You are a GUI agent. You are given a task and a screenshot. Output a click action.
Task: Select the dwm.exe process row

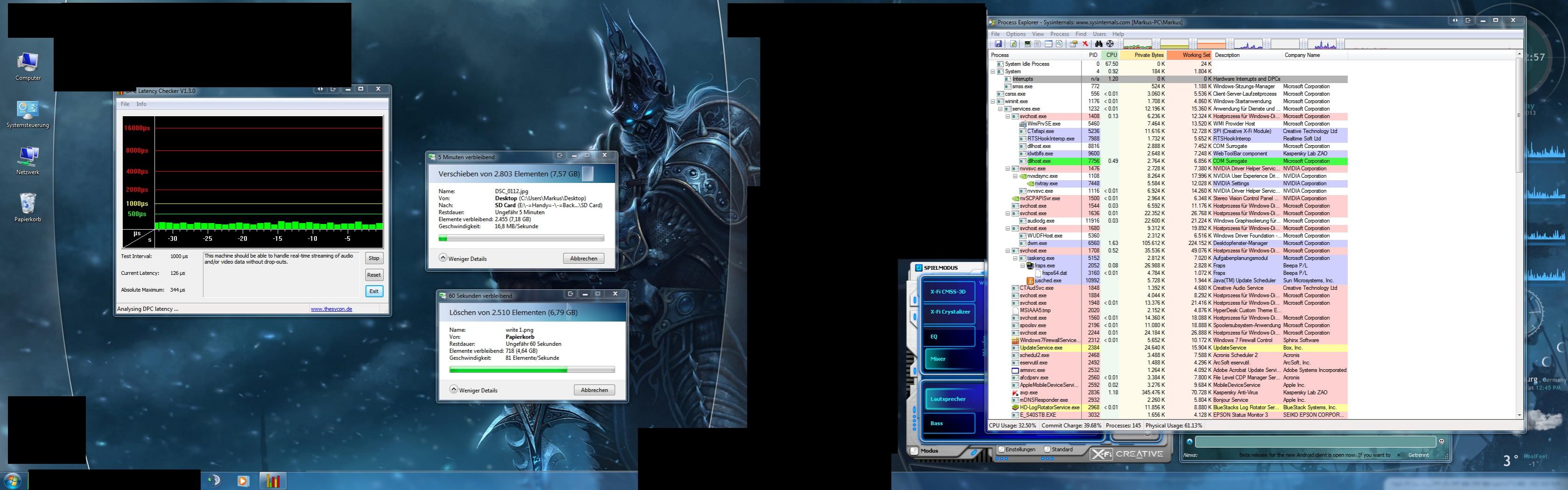(x=1169, y=244)
